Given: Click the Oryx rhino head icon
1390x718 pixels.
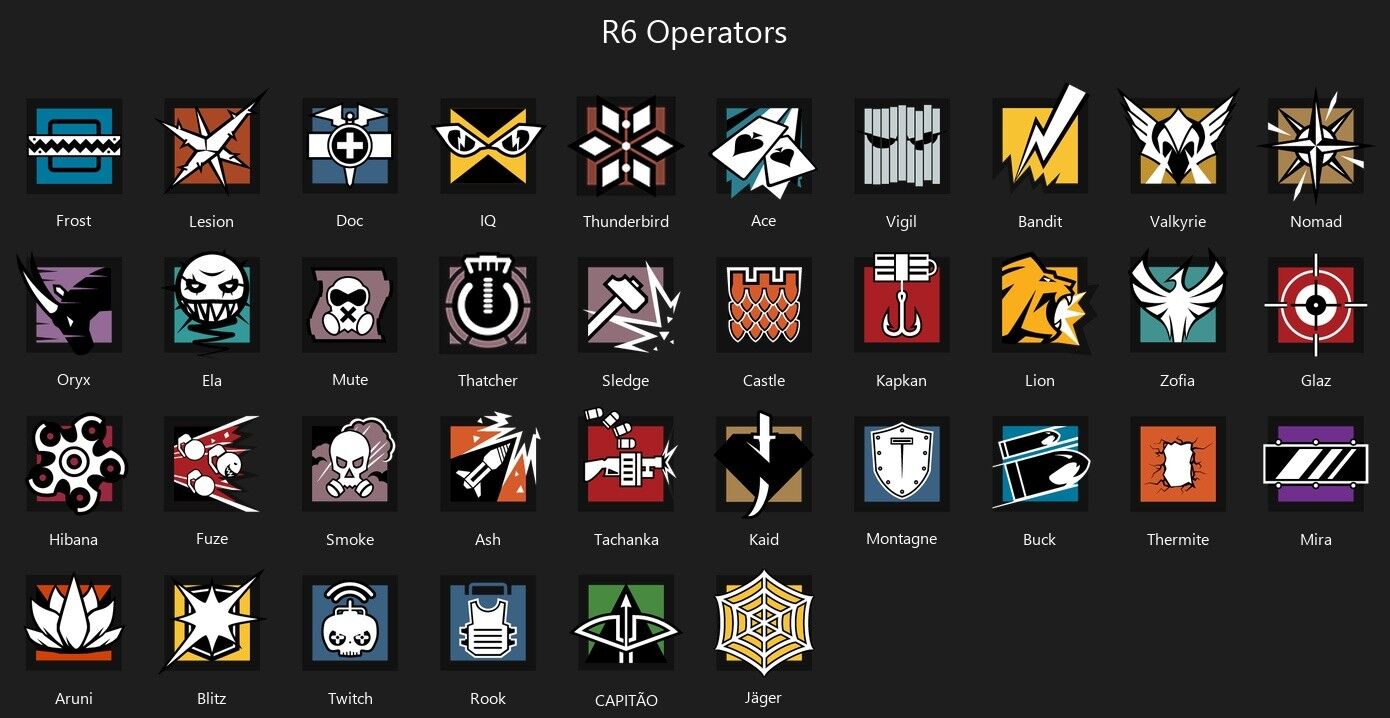Looking at the screenshot, I should (68, 304).
